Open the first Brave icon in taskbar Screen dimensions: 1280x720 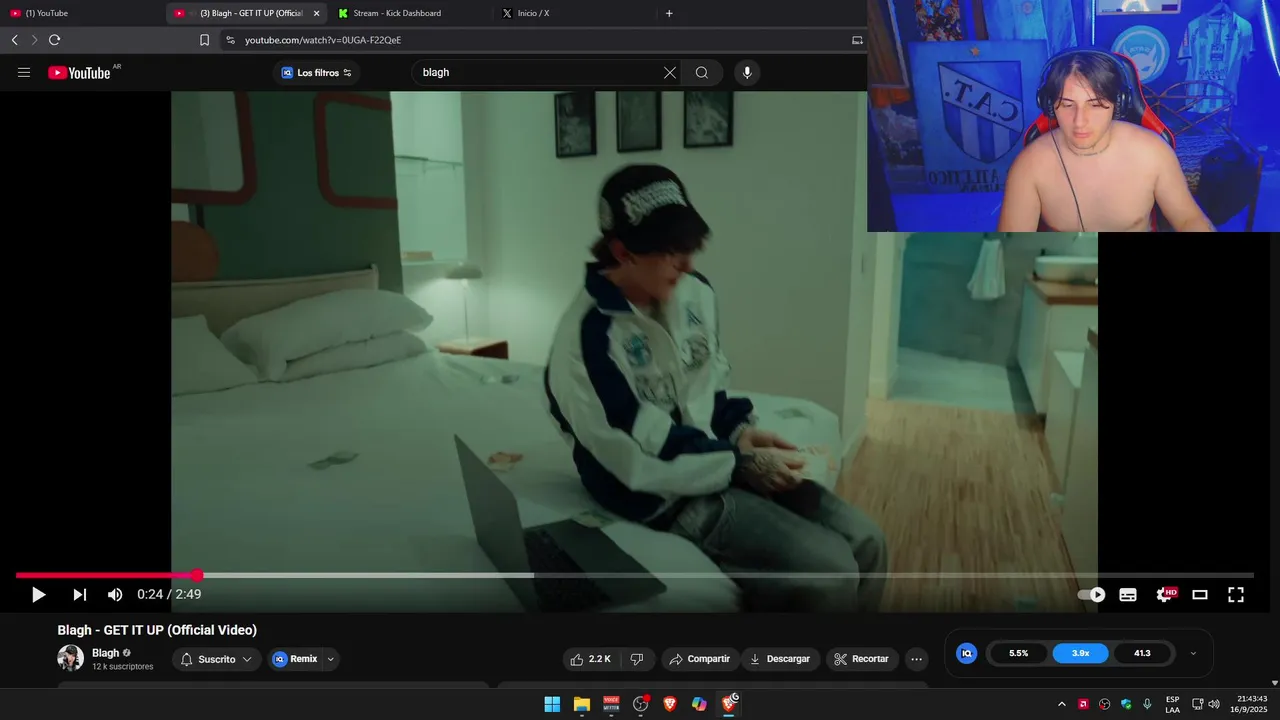670,704
